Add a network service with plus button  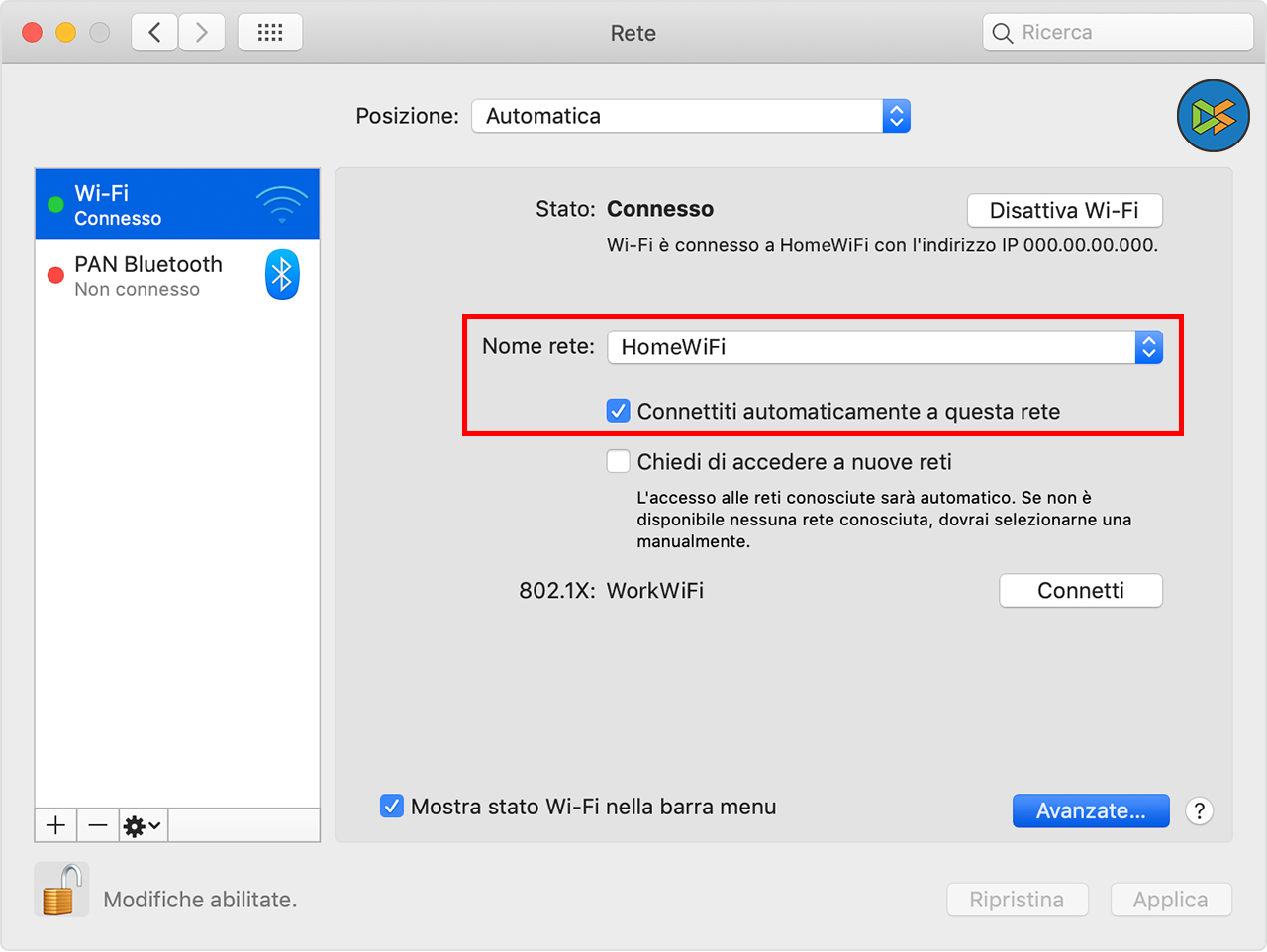[56, 825]
